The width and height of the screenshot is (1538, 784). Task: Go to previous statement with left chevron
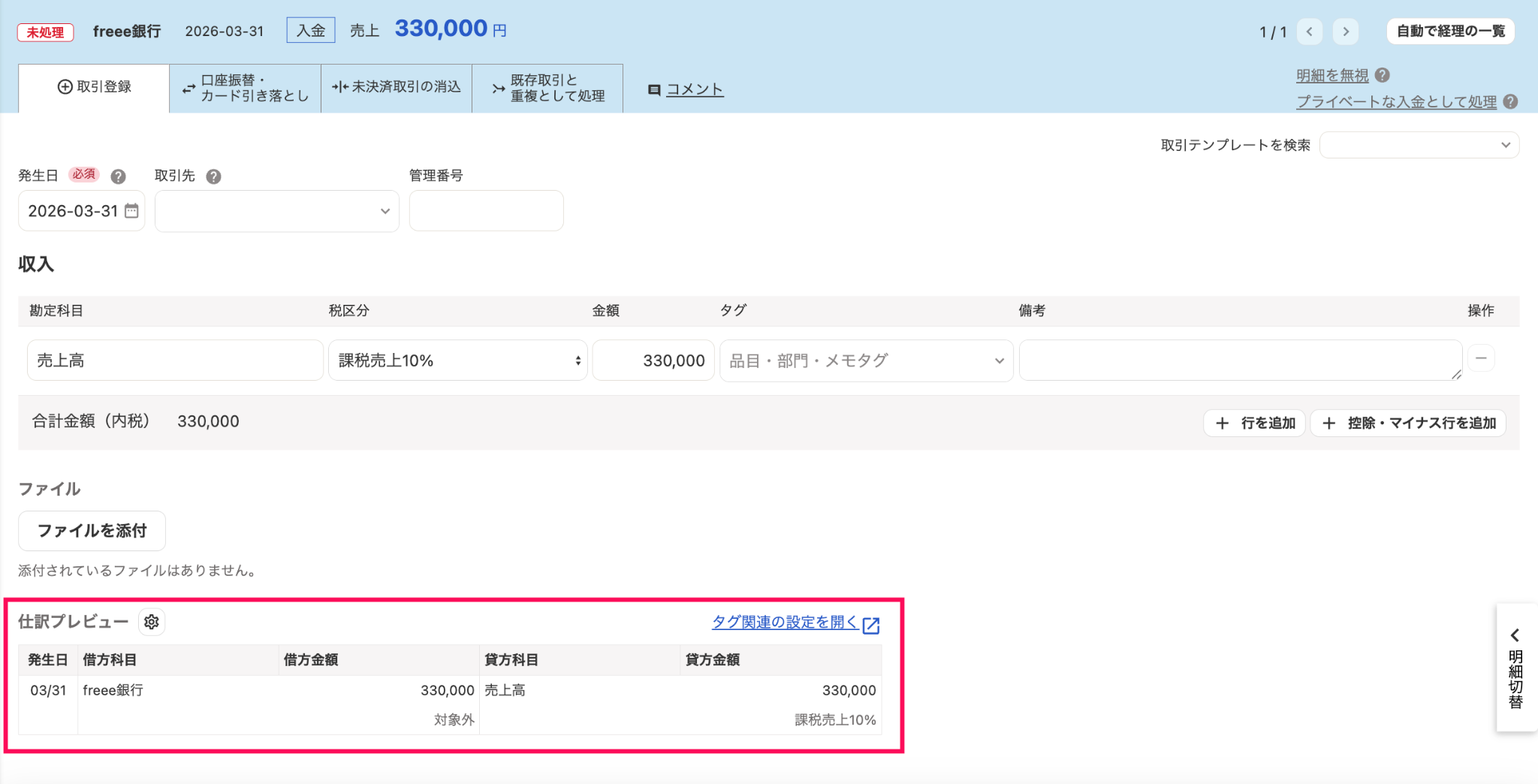(1309, 32)
